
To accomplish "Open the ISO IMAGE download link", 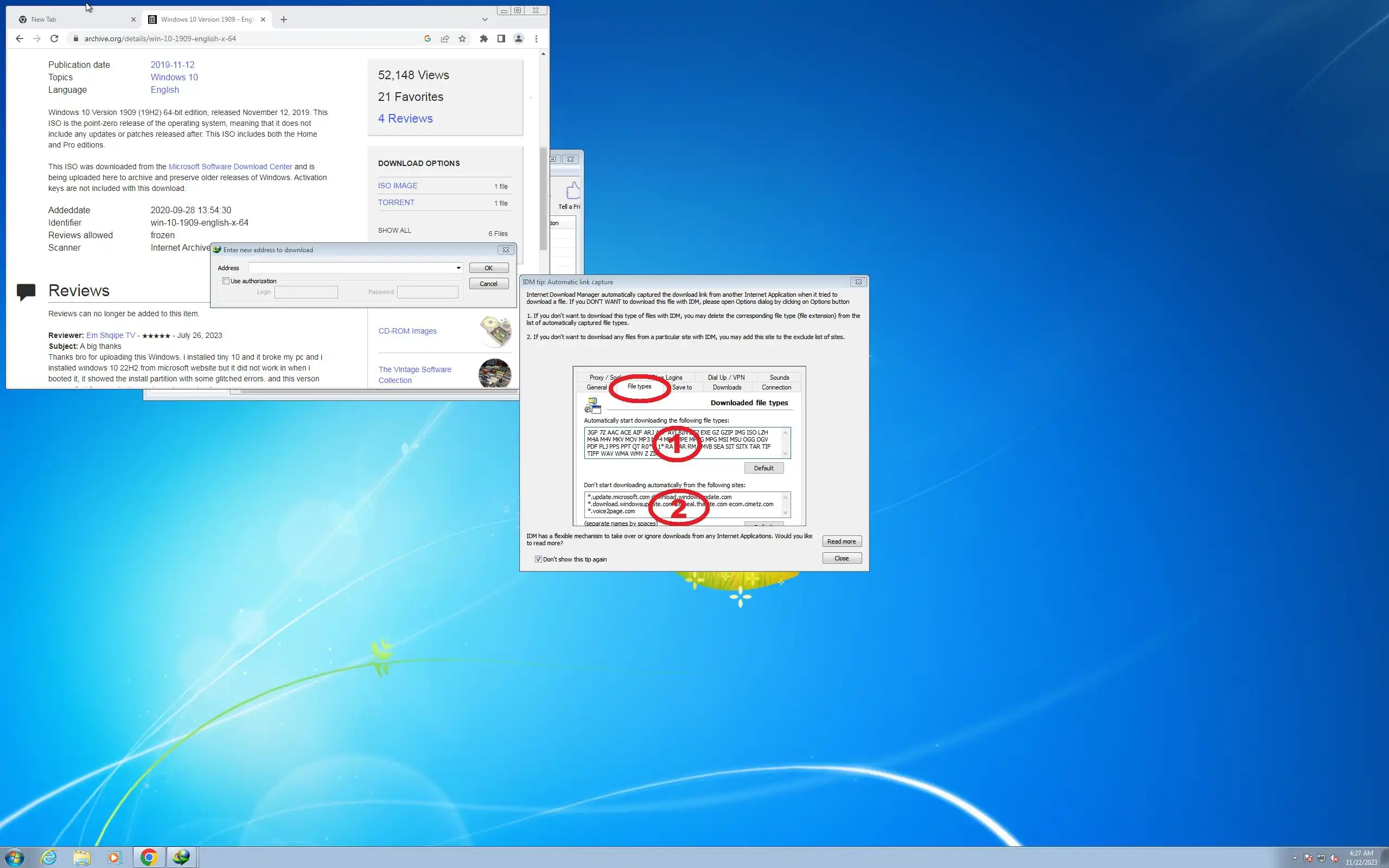I will point(398,186).
